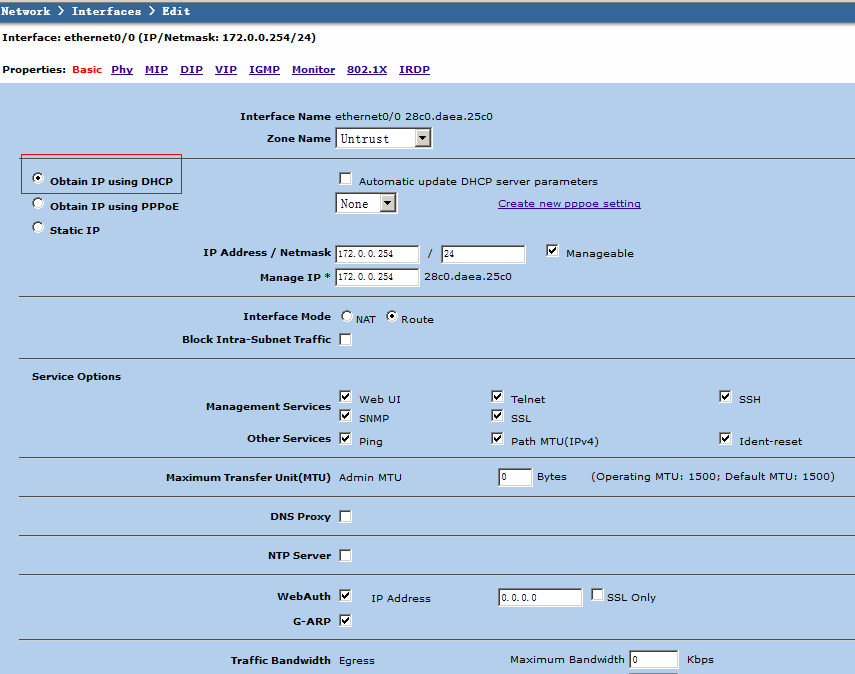Enable Block Intra-Subnet Traffic
The image size is (855, 674).
346,339
